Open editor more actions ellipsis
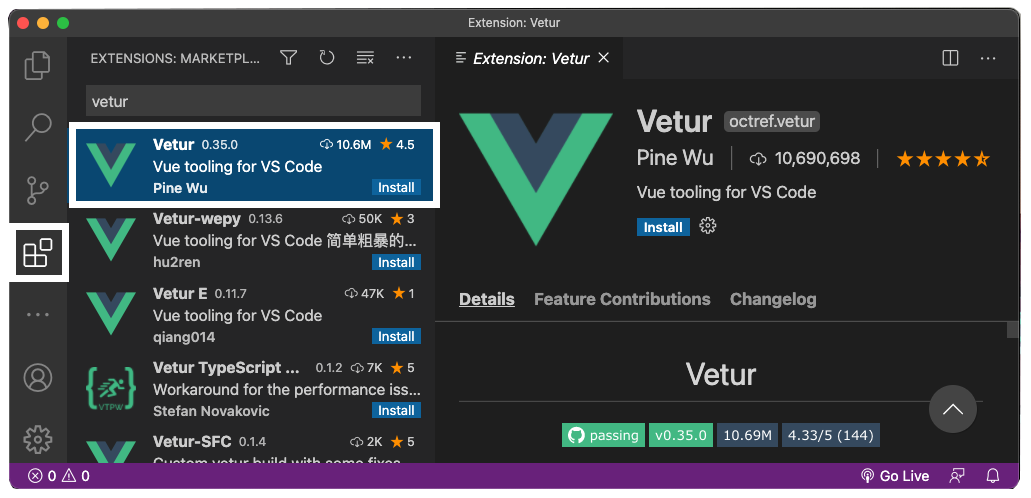The height and width of the screenshot is (498, 1031). (988, 58)
